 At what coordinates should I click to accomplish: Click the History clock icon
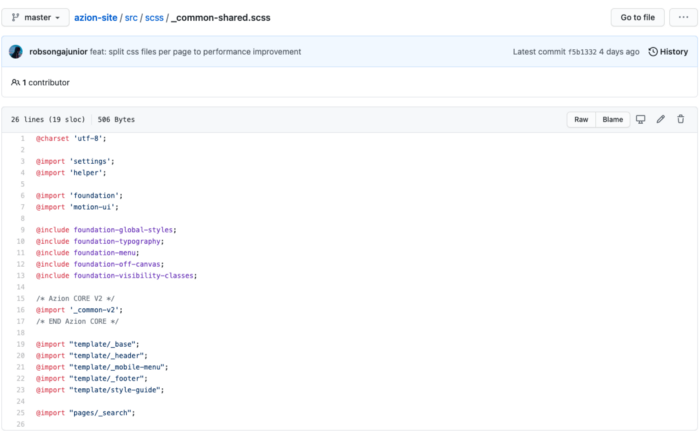653,52
